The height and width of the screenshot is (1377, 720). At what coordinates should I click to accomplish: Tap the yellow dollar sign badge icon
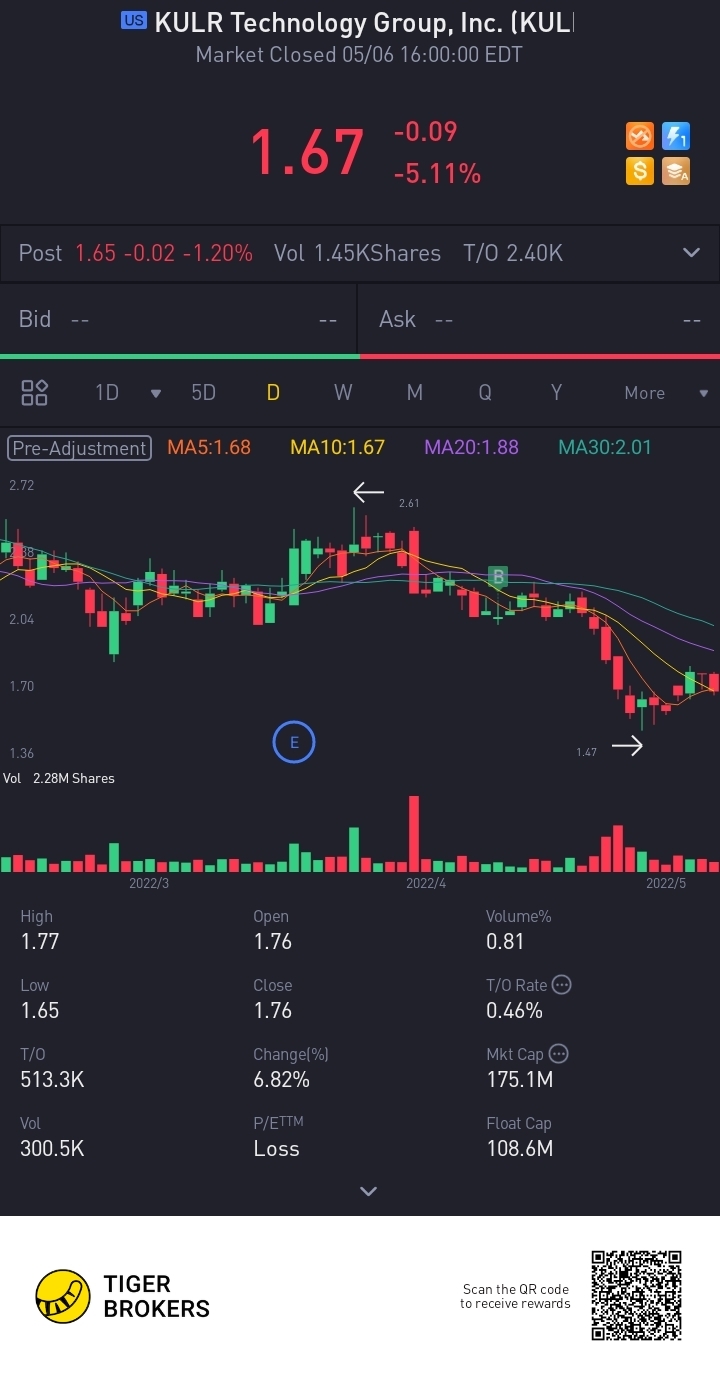coord(640,171)
